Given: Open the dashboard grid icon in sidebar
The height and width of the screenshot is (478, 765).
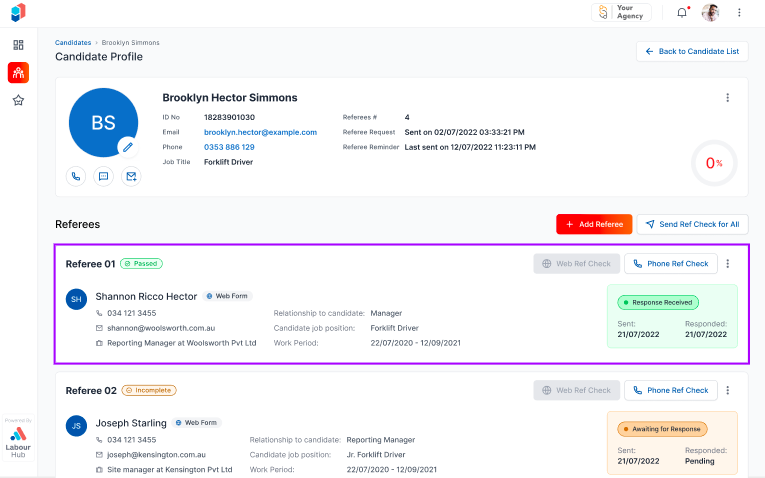Looking at the screenshot, I should pyautogui.click(x=18, y=45).
